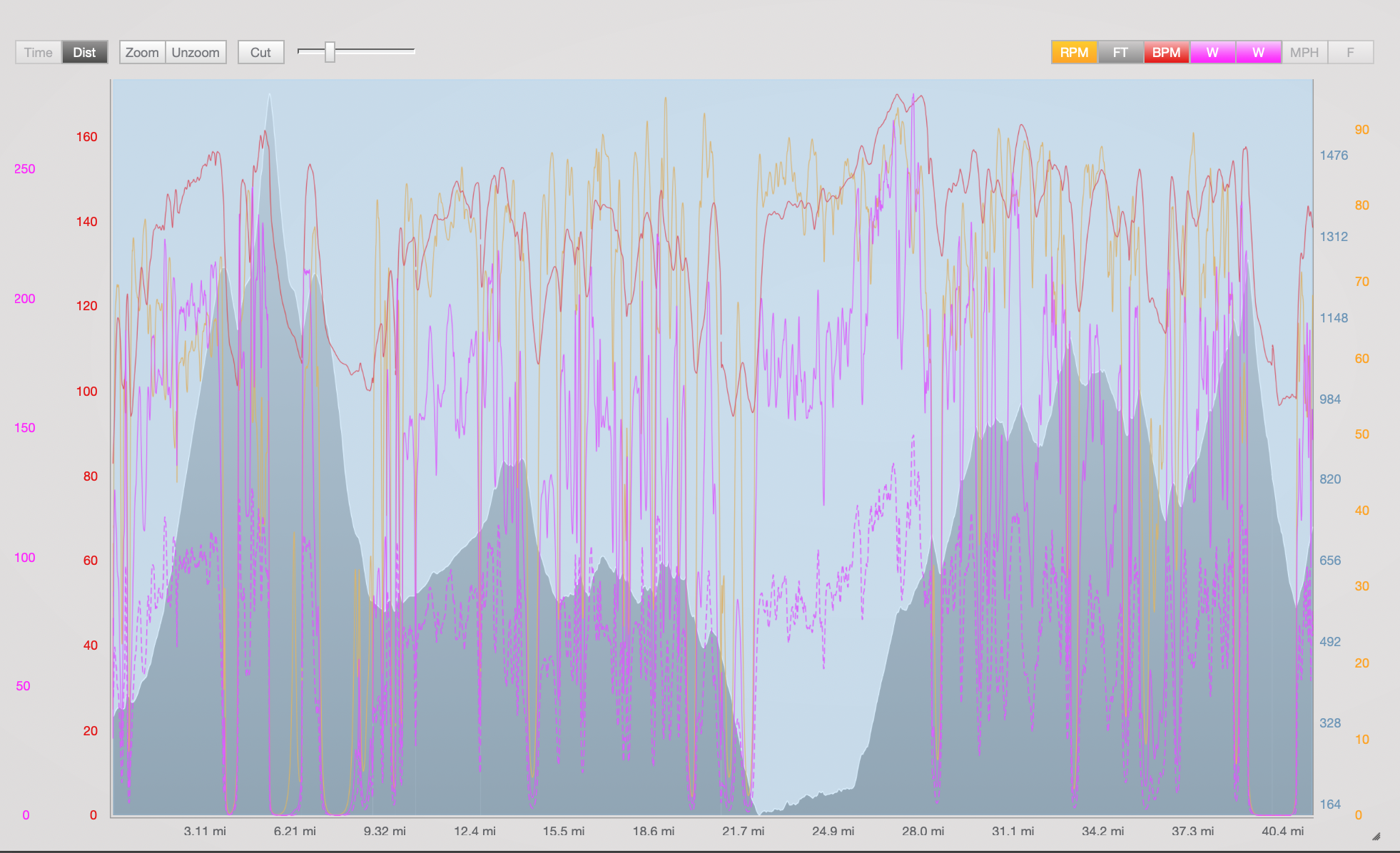The image size is (1400, 853).
Task: Hide the FT elevation series
Action: [x=1120, y=52]
